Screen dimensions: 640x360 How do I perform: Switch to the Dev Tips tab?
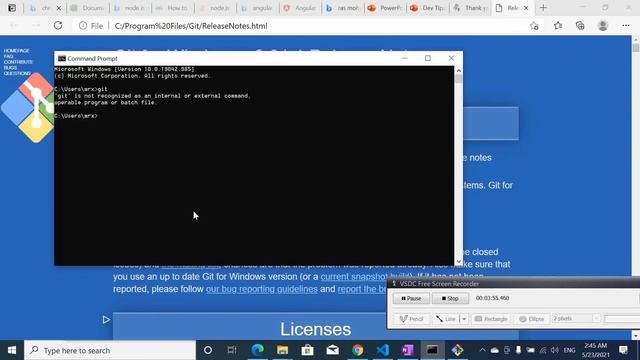428,8
